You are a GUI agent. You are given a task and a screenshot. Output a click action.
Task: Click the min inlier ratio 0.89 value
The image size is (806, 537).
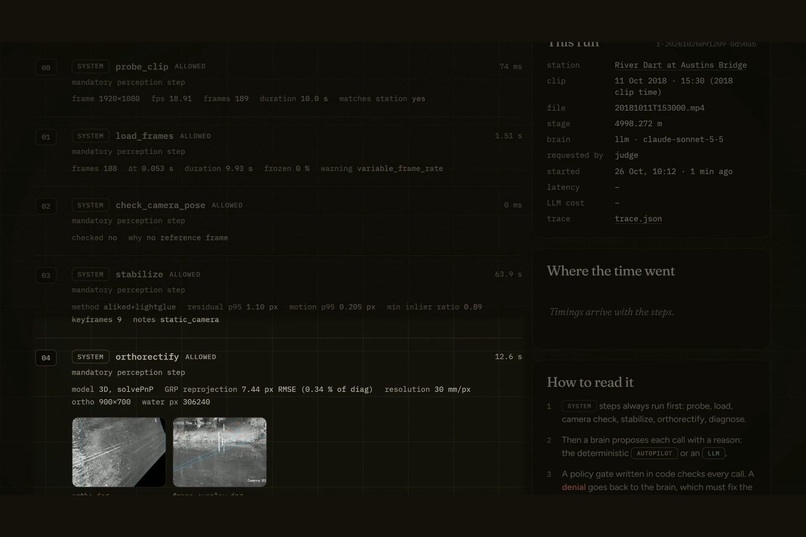click(x=434, y=307)
